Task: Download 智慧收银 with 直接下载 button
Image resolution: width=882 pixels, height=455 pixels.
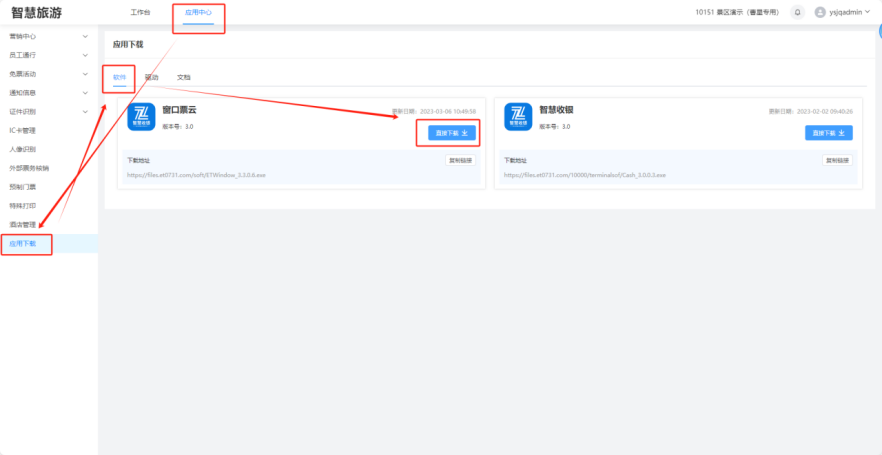Action: [829, 132]
